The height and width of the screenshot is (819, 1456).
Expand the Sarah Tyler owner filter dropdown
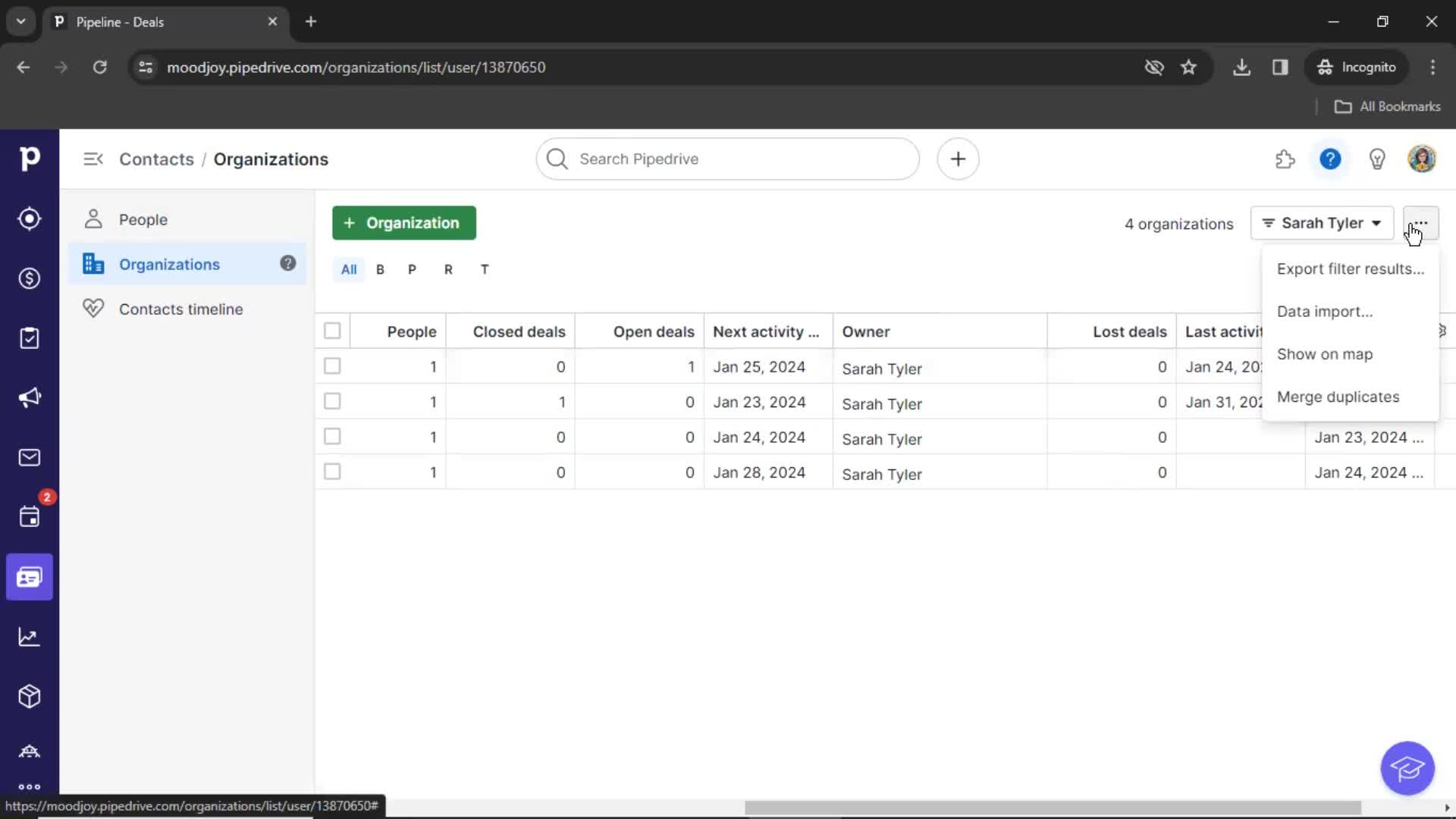click(x=1321, y=222)
